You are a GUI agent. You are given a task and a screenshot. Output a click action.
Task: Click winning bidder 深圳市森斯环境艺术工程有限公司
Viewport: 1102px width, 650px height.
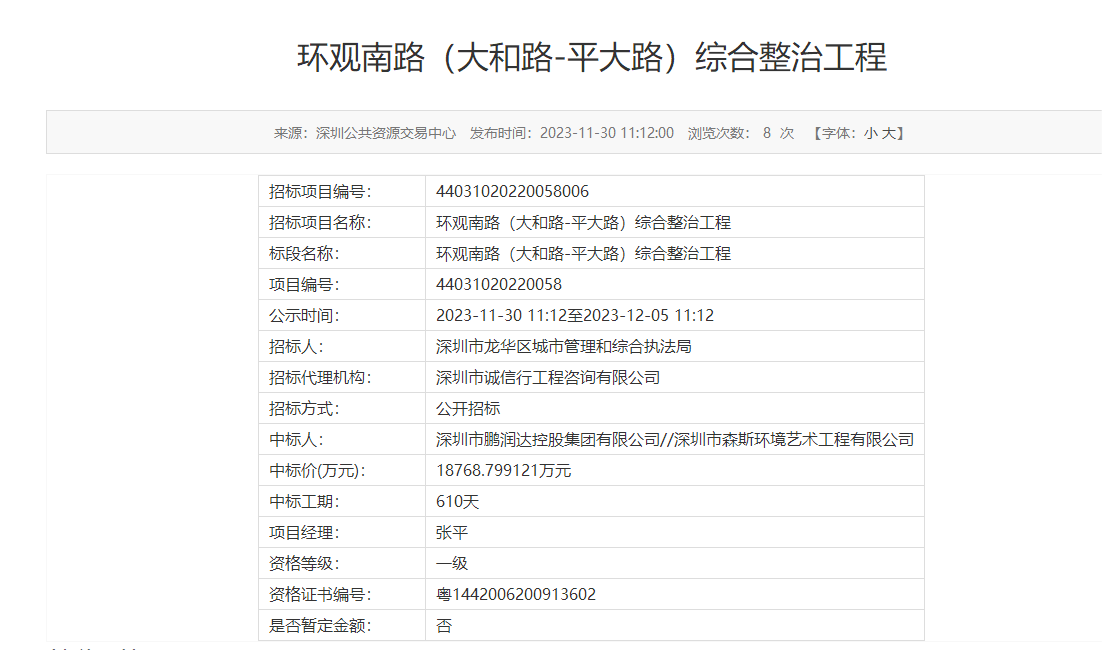click(794, 439)
